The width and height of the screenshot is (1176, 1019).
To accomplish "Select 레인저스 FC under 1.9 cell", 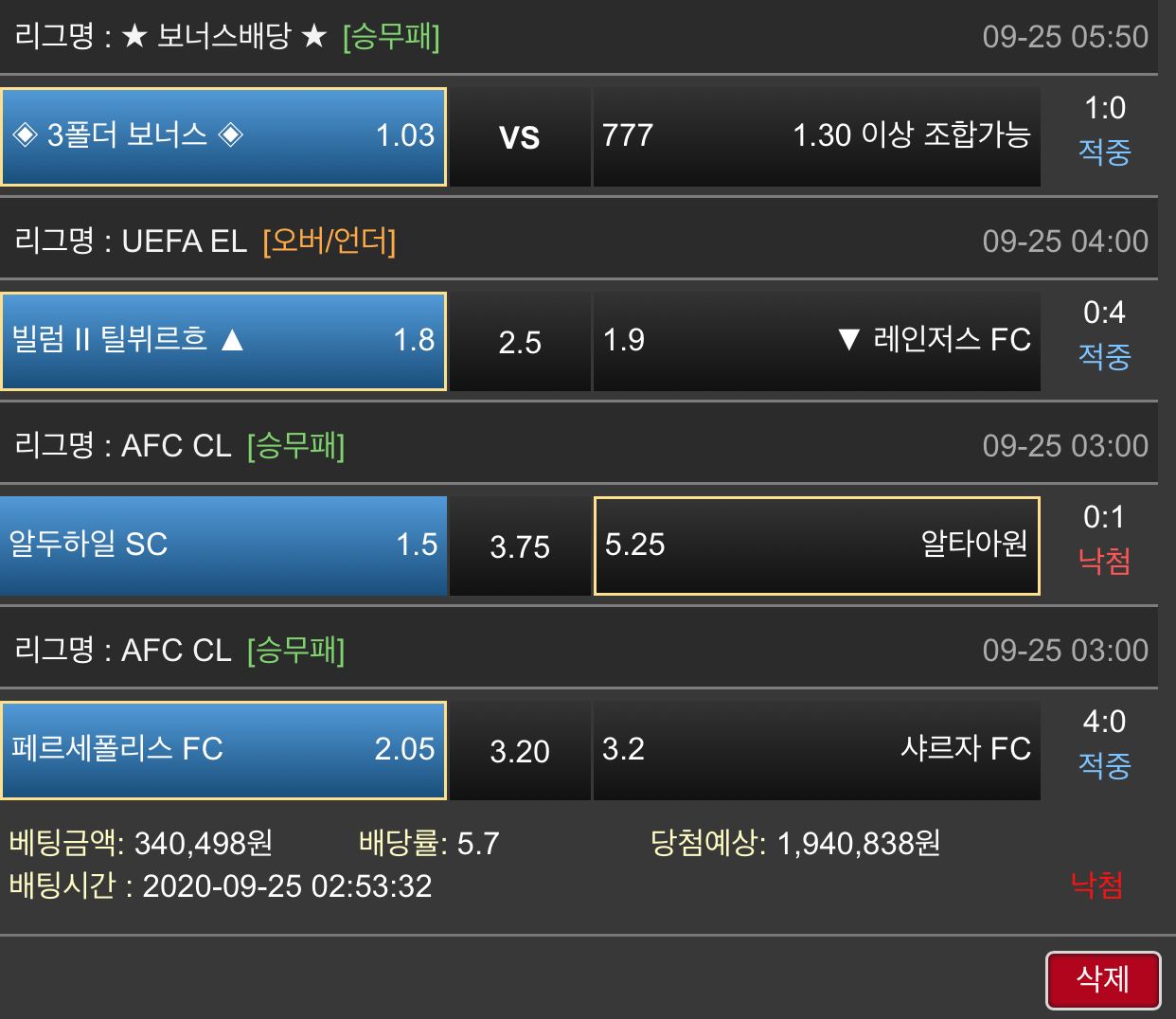I will (x=816, y=341).
